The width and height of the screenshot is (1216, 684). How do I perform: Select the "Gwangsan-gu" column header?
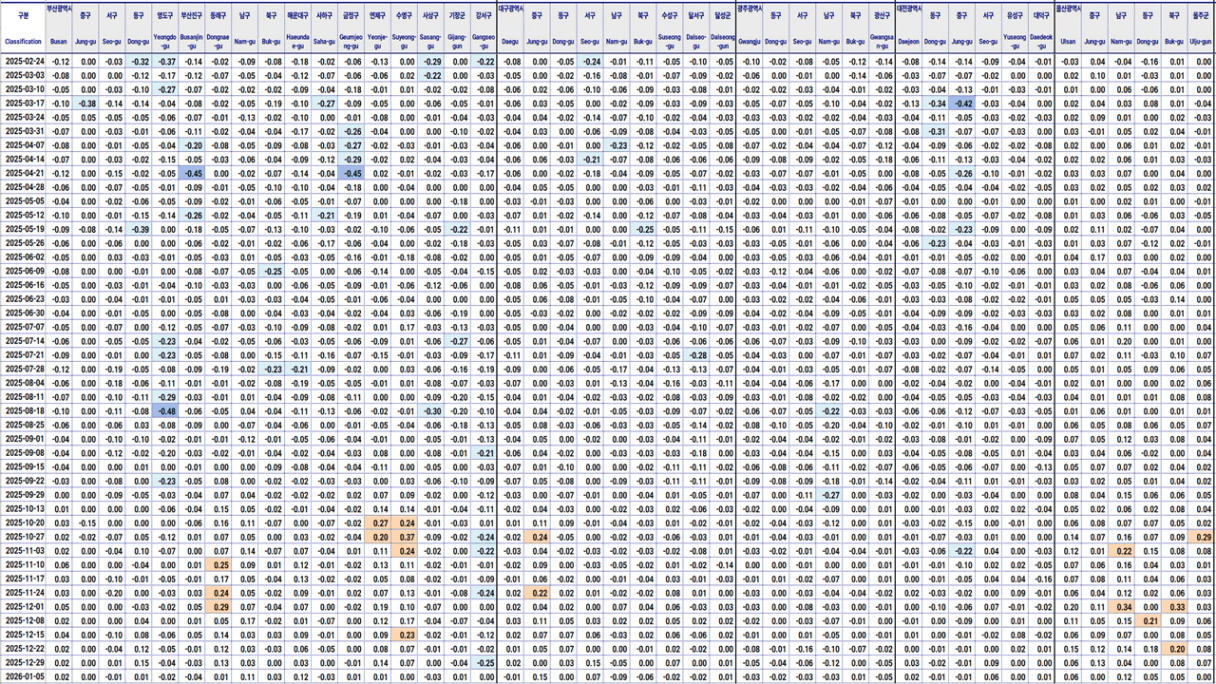882,42
